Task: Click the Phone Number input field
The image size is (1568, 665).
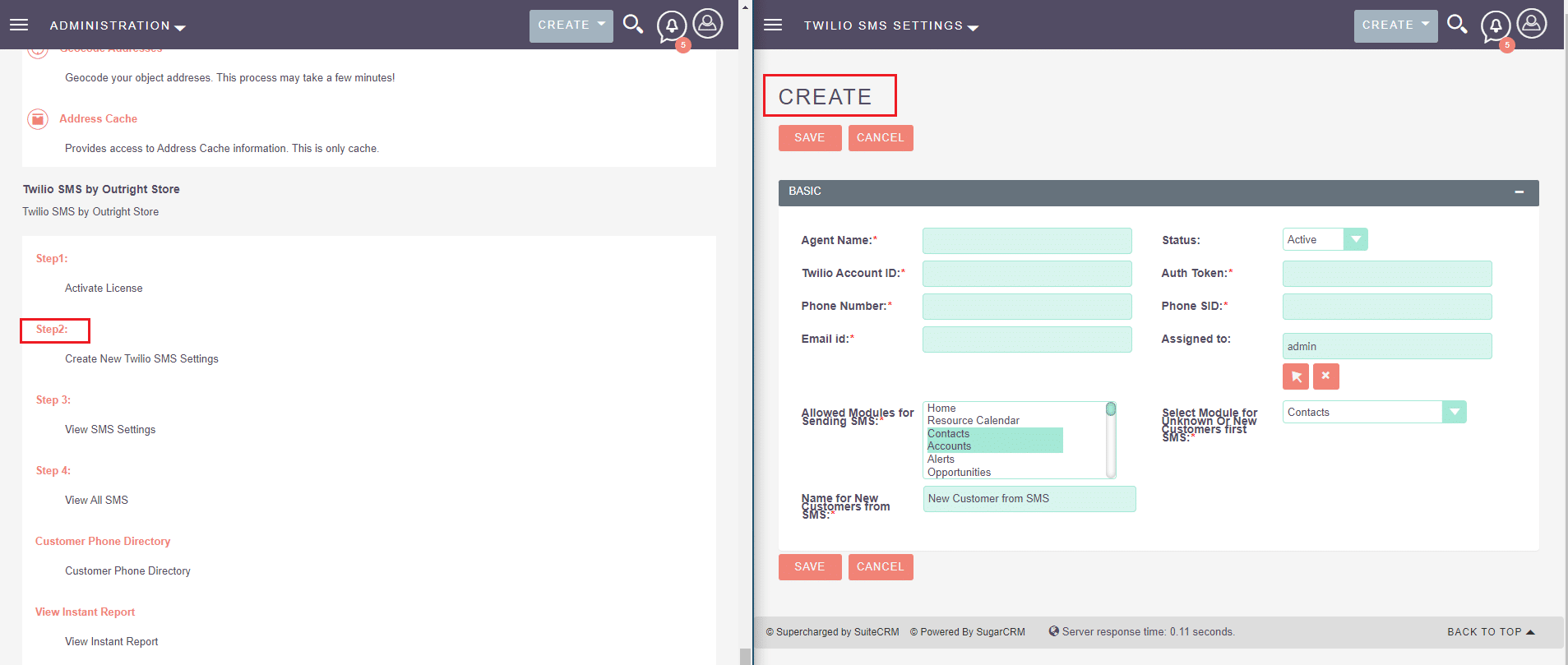Action: click(1027, 307)
